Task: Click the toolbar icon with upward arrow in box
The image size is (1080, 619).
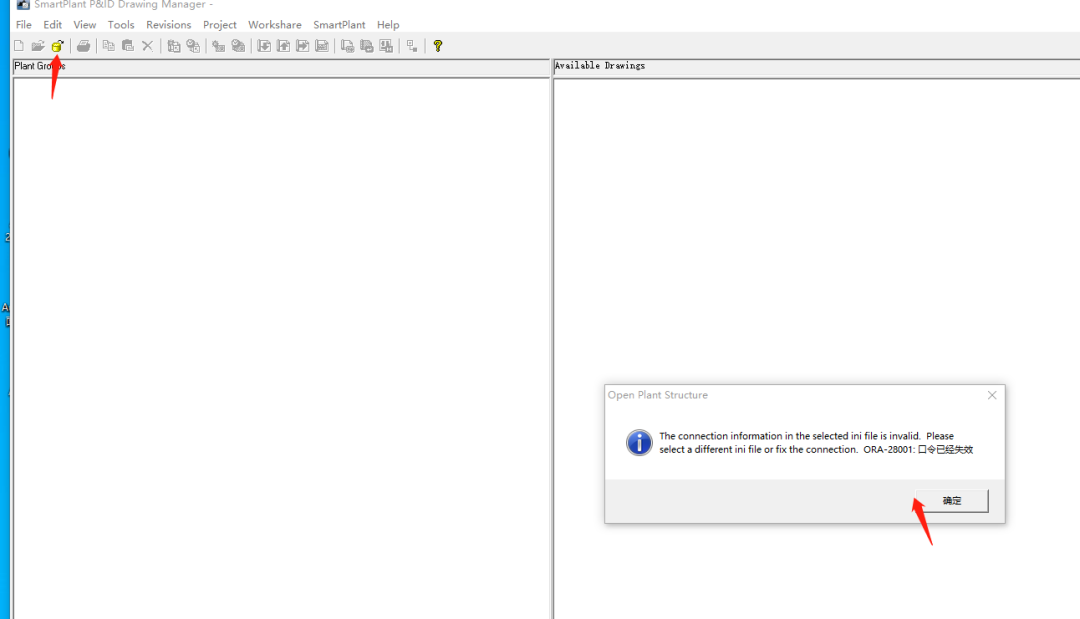Action: (x=283, y=46)
